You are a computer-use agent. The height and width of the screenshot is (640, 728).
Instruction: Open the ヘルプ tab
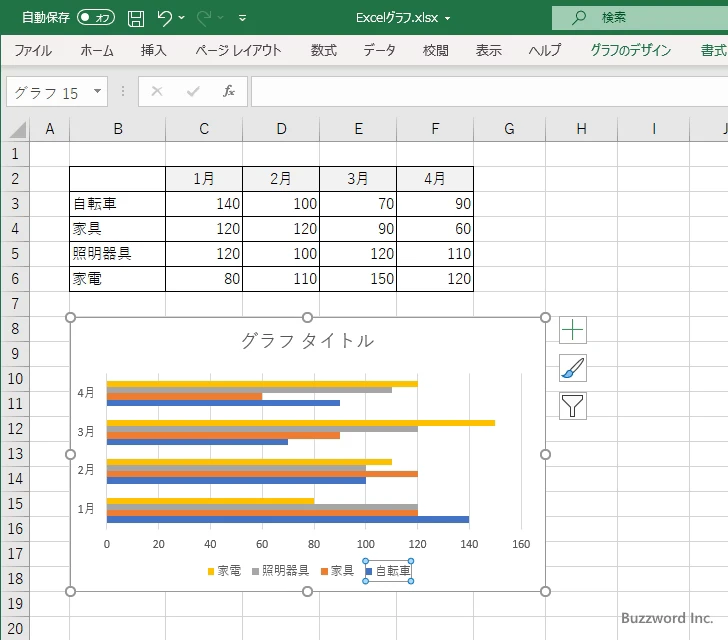545,50
